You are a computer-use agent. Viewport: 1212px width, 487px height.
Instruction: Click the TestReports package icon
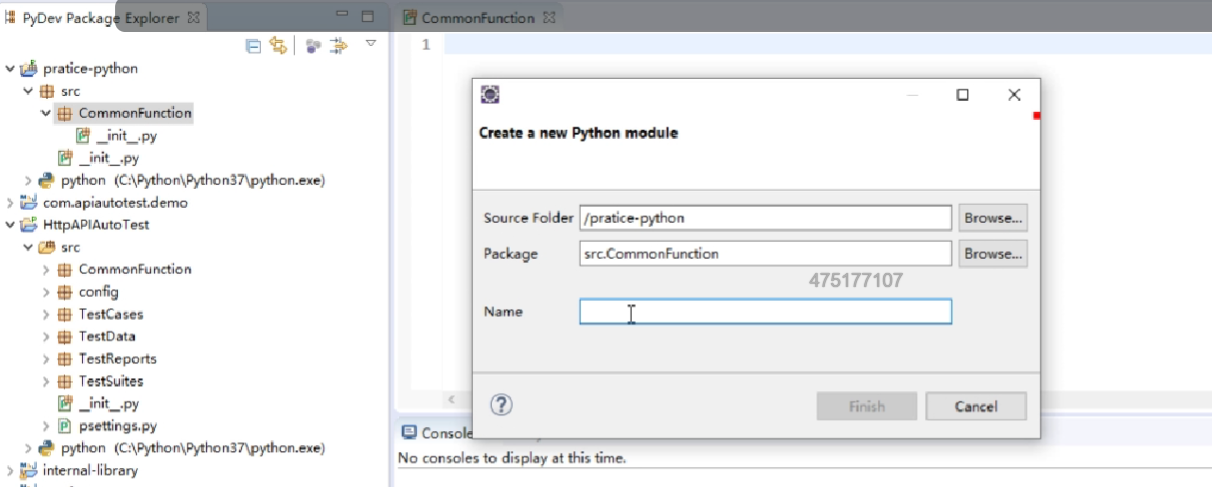[x=65, y=359]
